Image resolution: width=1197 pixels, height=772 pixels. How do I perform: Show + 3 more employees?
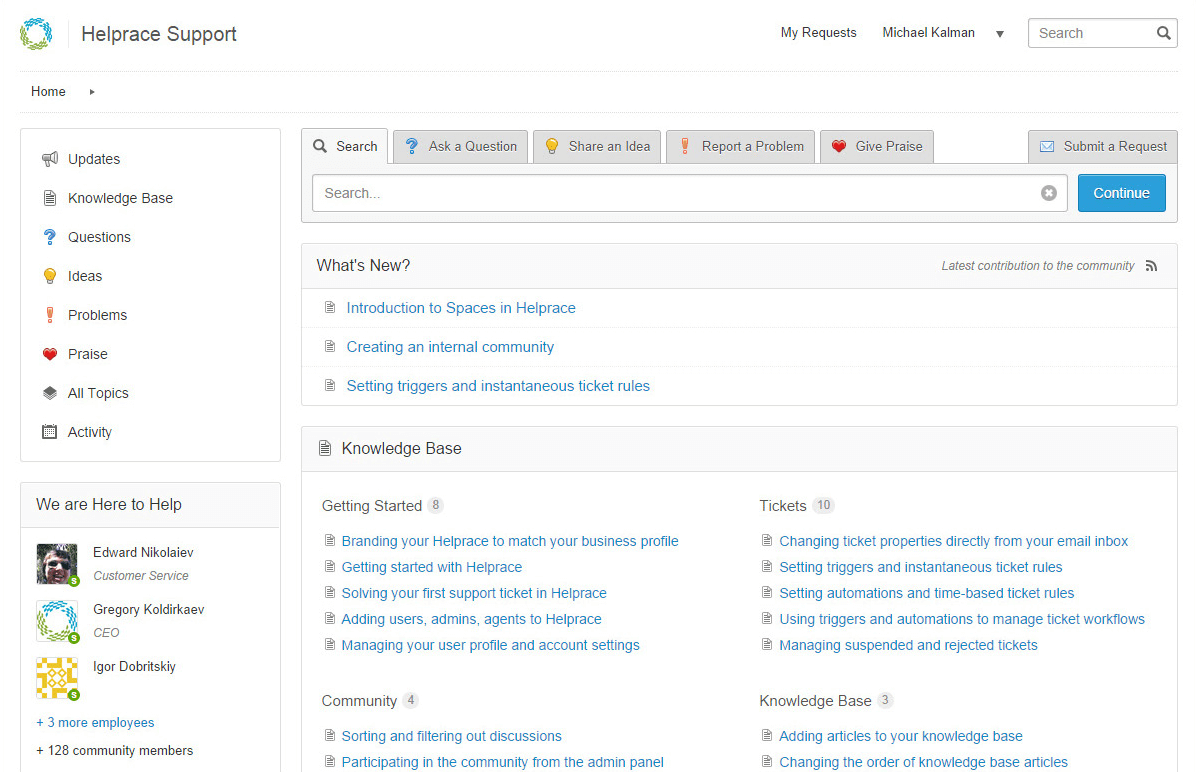95,722
